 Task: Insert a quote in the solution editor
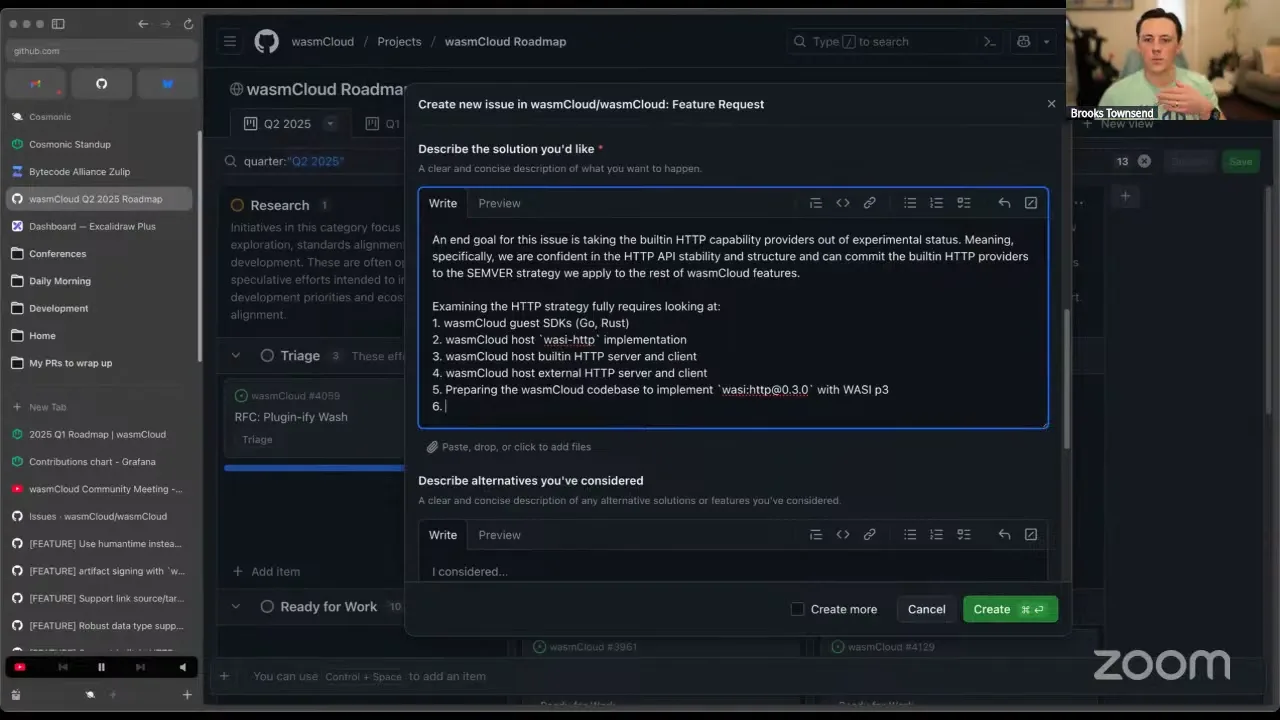pos(816,203)
